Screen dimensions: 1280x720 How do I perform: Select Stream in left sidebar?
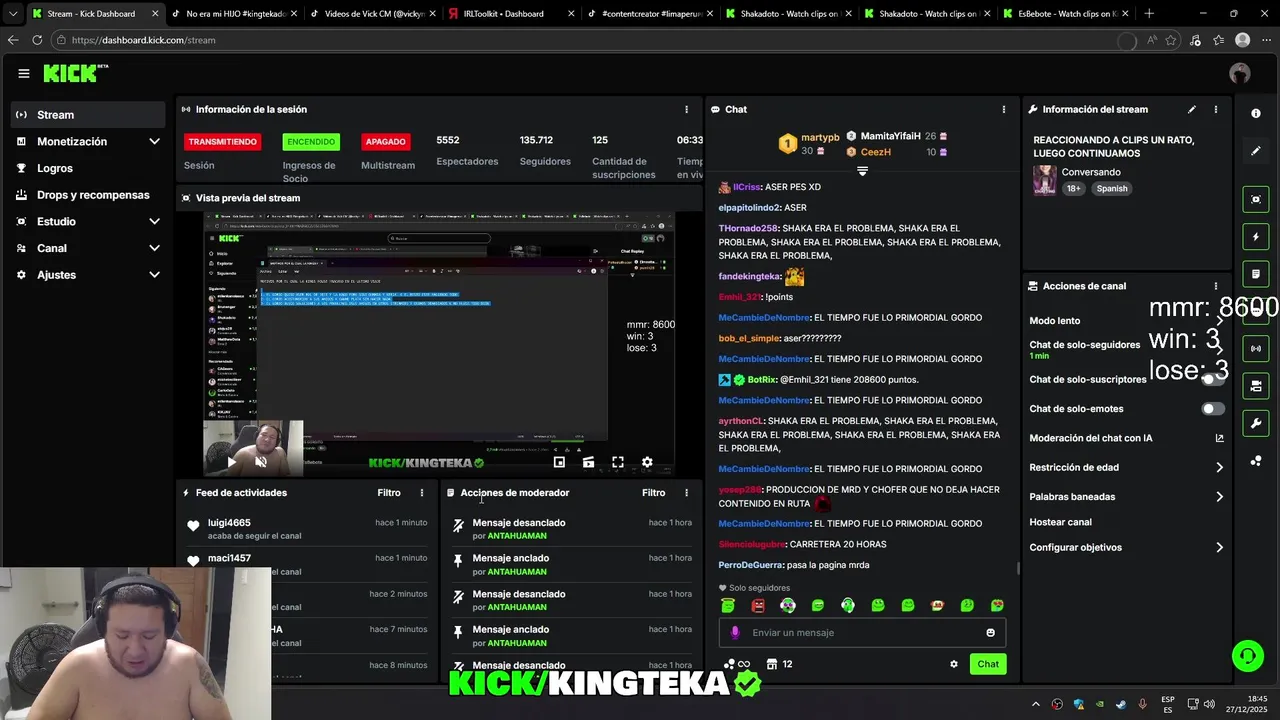(x=88, y=115)
